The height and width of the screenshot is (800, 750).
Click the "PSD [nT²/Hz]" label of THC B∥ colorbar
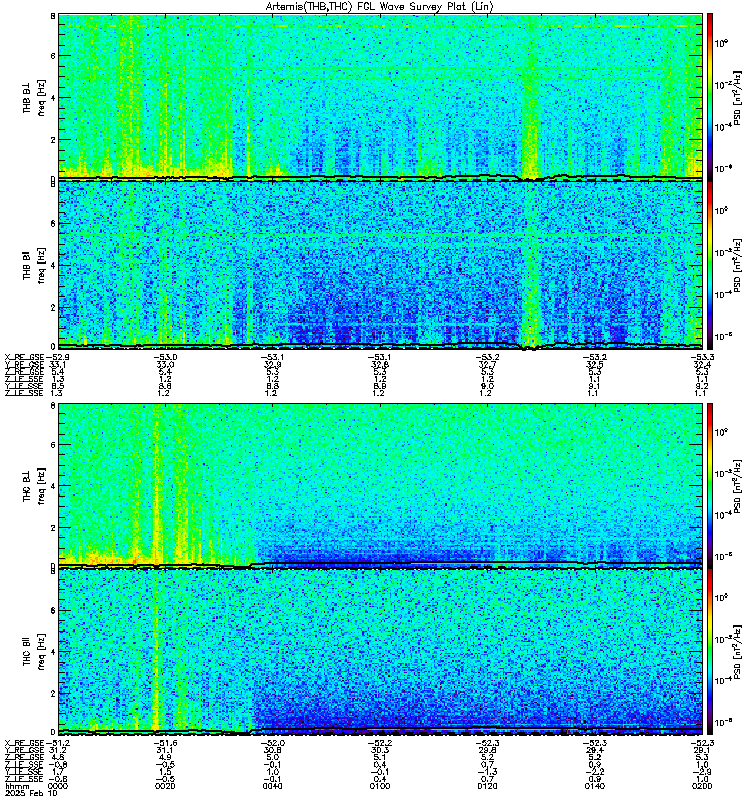(x=738, y=653)
